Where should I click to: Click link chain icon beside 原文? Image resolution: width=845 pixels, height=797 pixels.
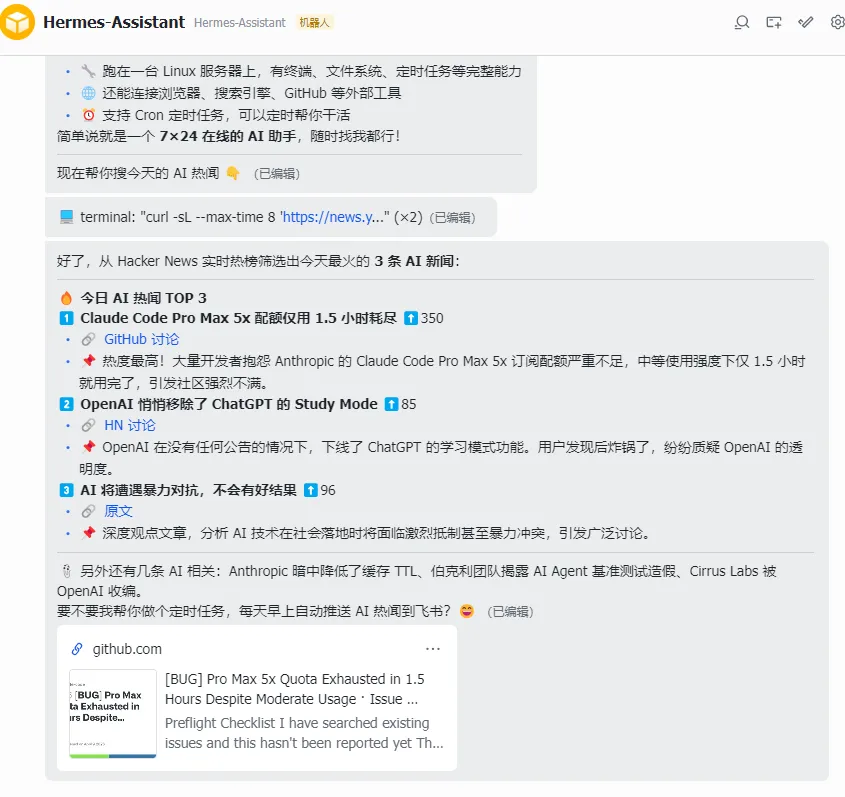pyautogui.click(x=88, y=511)
